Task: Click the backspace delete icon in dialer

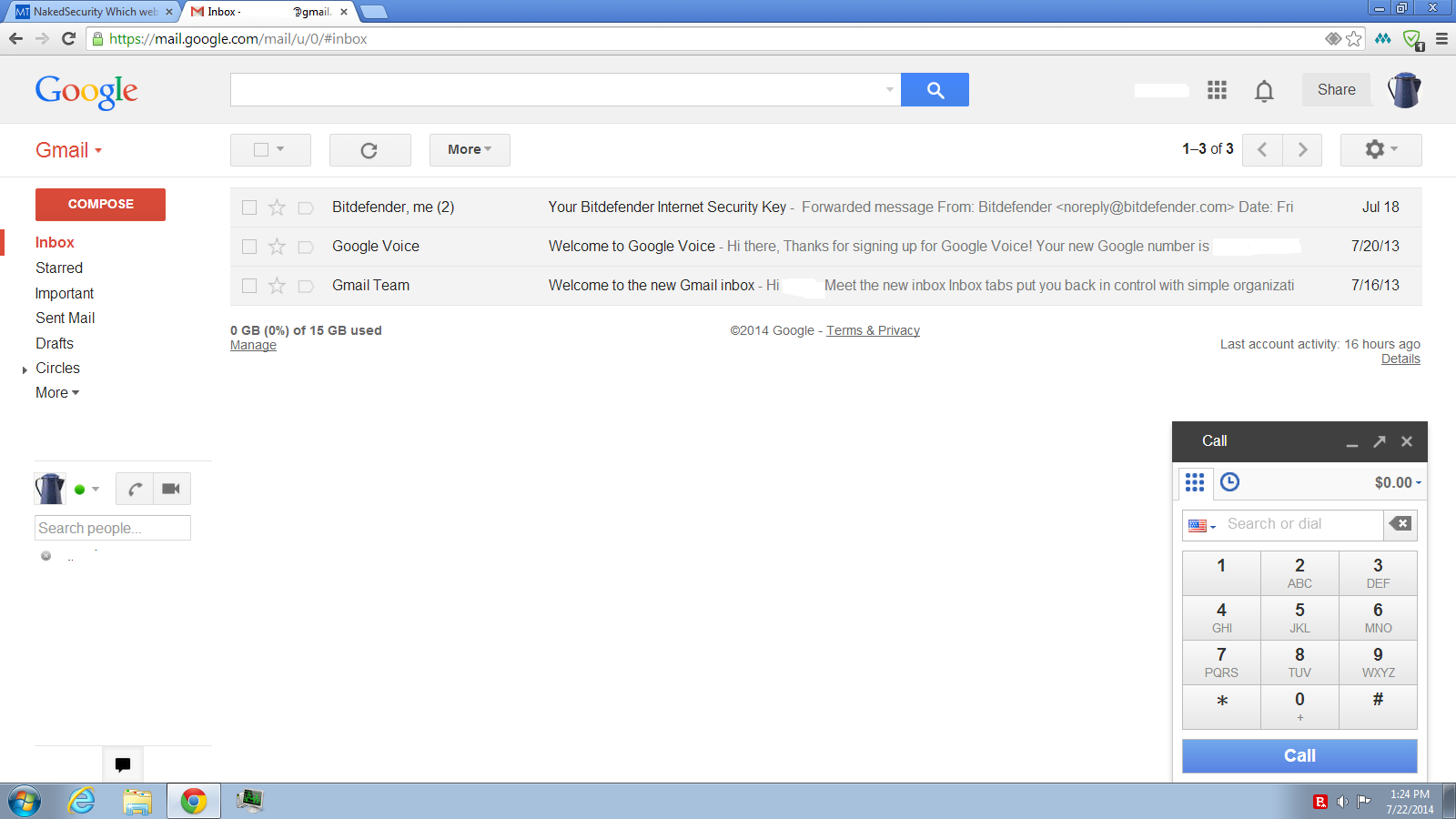Action: click(1400, 524)
